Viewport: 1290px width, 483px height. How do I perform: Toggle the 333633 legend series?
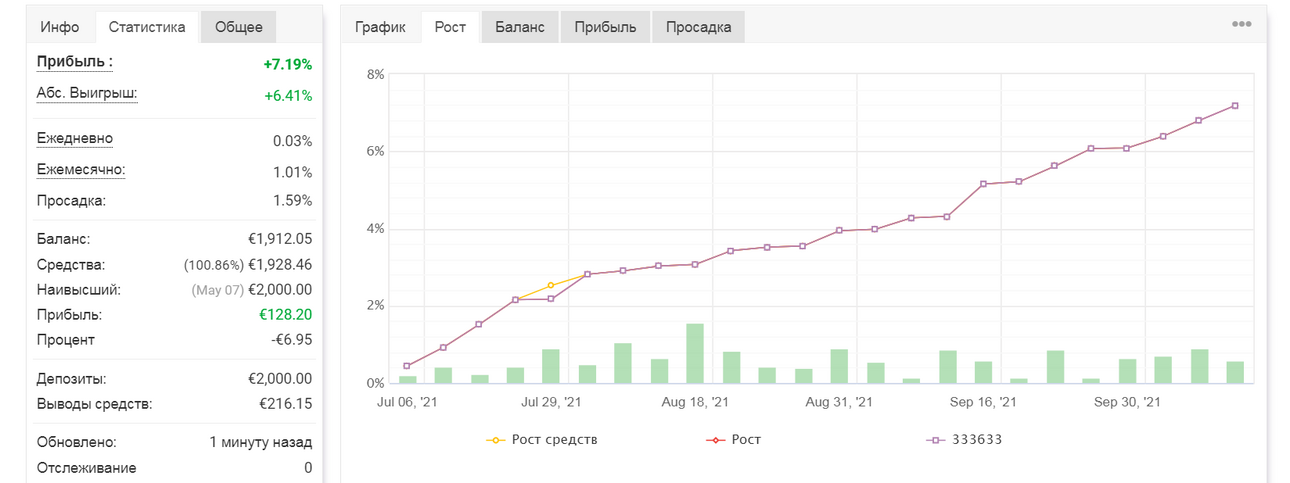click(964, 439)
